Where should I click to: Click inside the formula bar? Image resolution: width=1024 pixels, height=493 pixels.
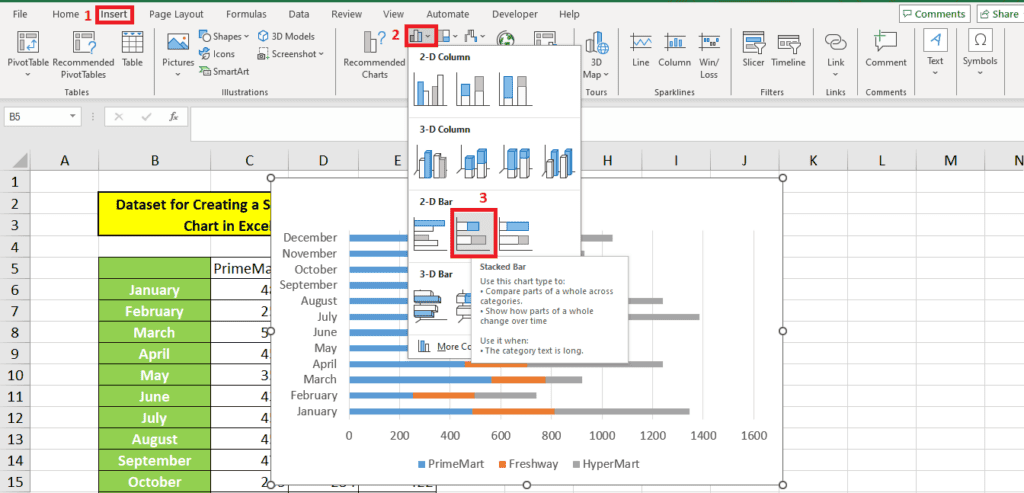tap(607, 122)
